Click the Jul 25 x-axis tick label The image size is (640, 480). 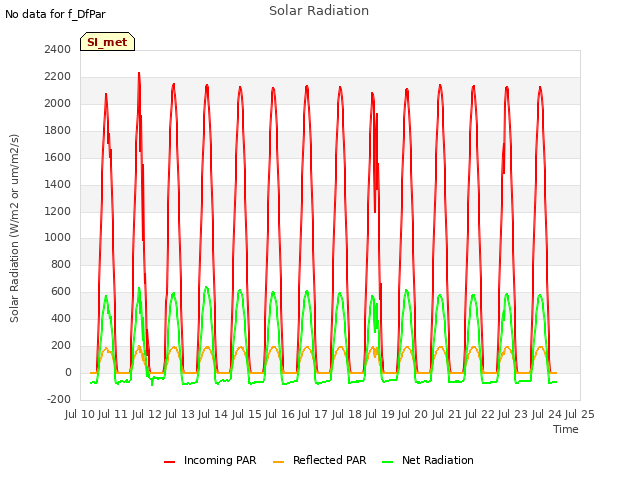click(580, 414)
